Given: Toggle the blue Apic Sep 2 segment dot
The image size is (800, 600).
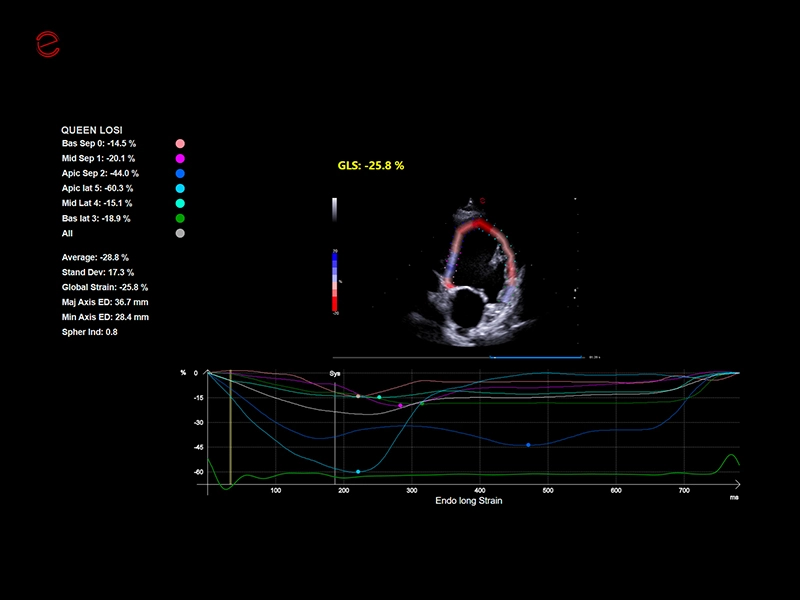Looking at the screenshot, I should click(180, 174).
